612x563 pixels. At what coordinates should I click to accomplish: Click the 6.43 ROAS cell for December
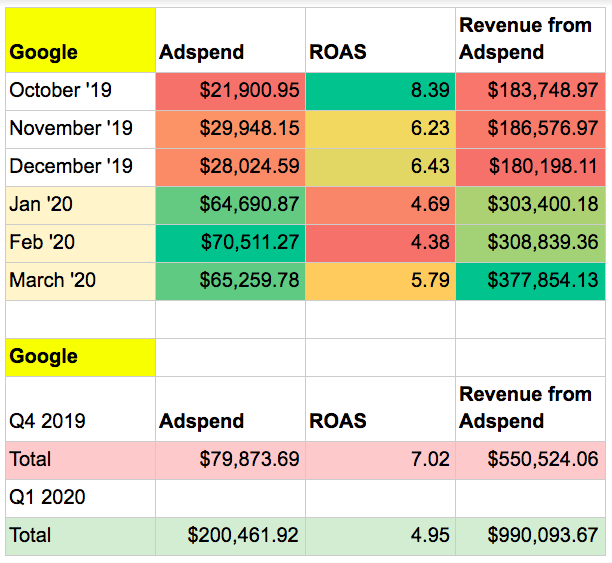click(x=380, y=167)
